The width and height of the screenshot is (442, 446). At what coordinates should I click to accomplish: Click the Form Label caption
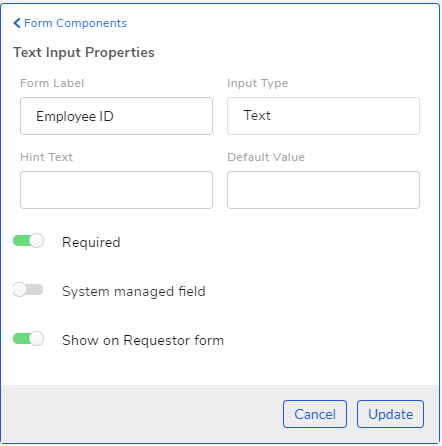click(52, 83)
